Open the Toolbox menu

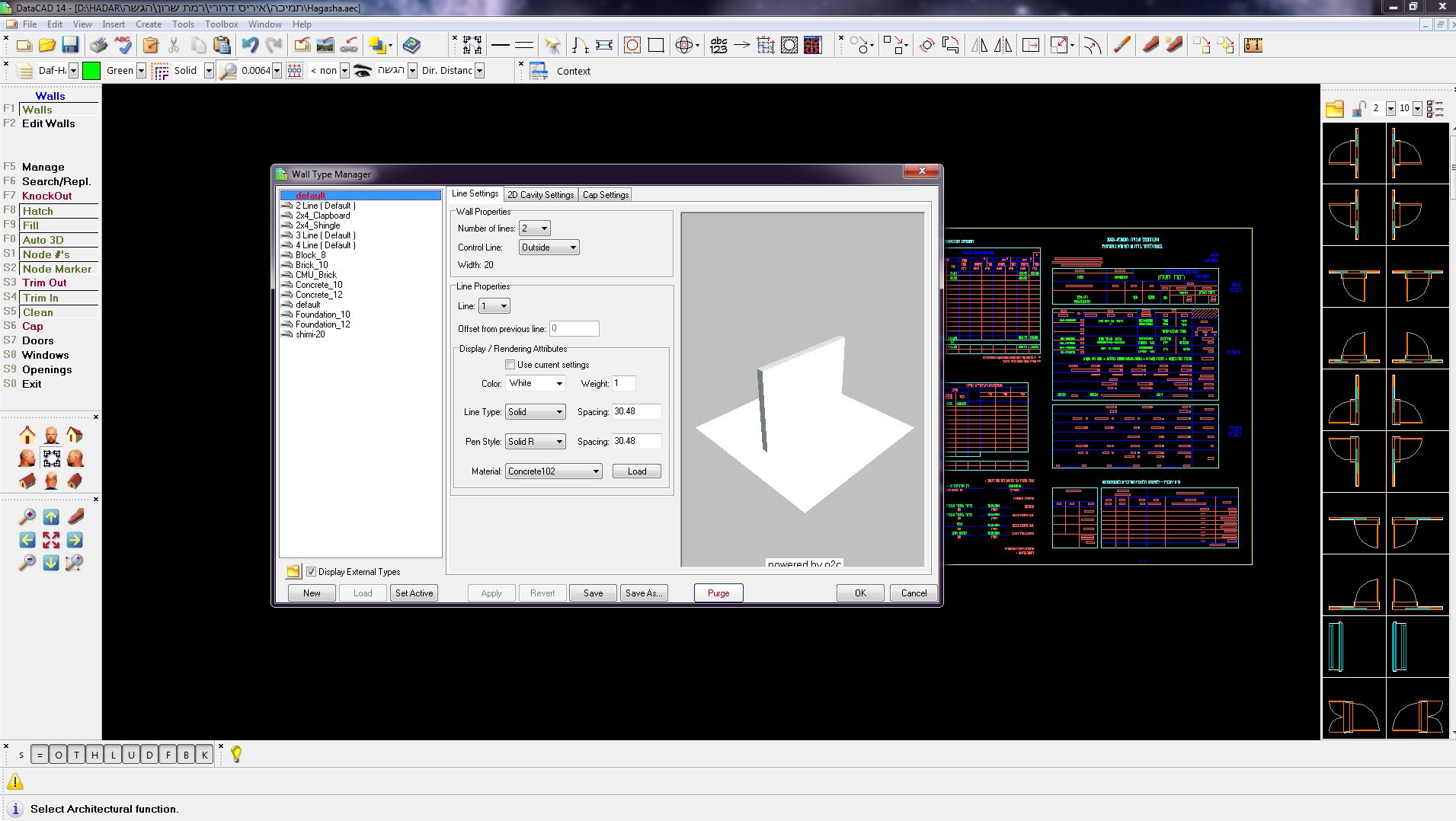221,24
